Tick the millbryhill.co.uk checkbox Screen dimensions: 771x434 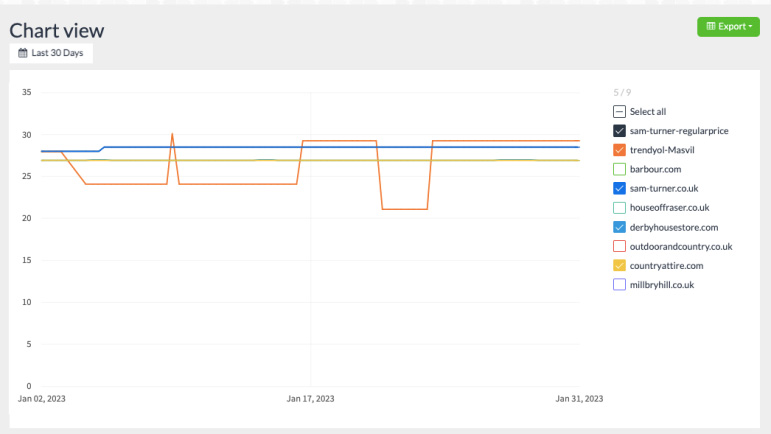coord(619,285)
